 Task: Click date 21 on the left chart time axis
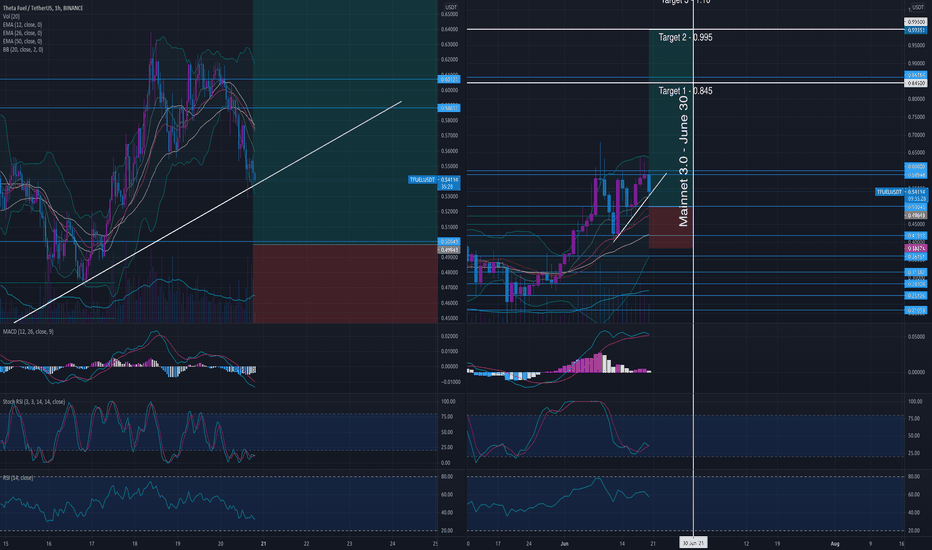(263, 543)
